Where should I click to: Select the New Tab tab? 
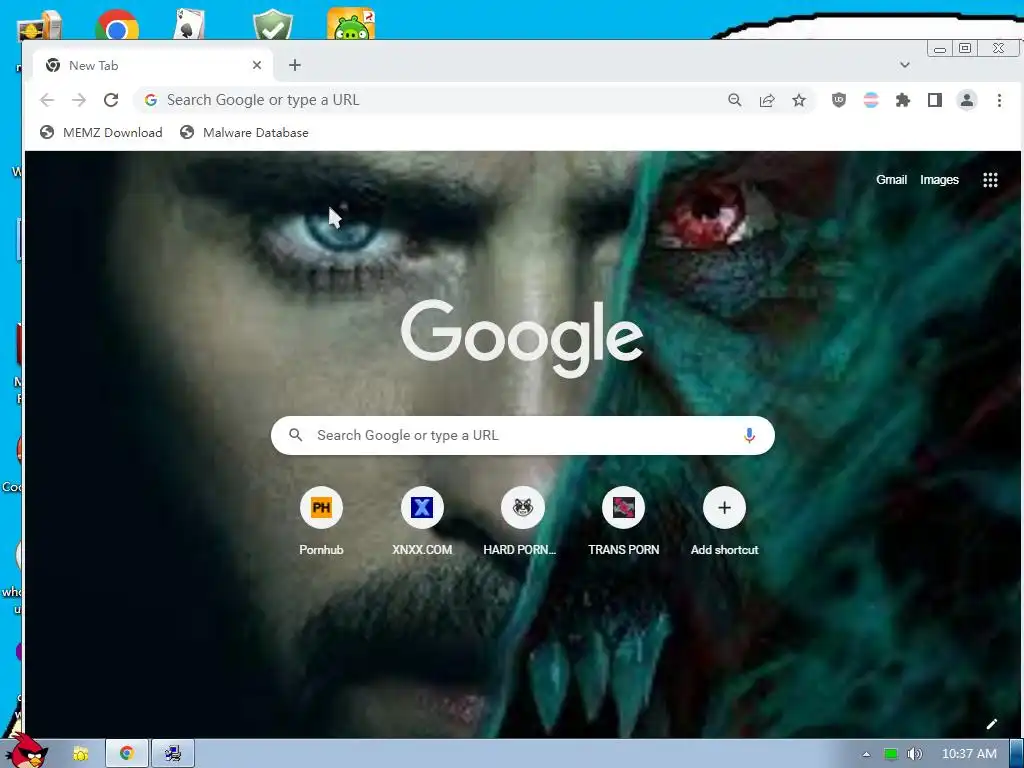pyautogui.click(x=152, y=65)
